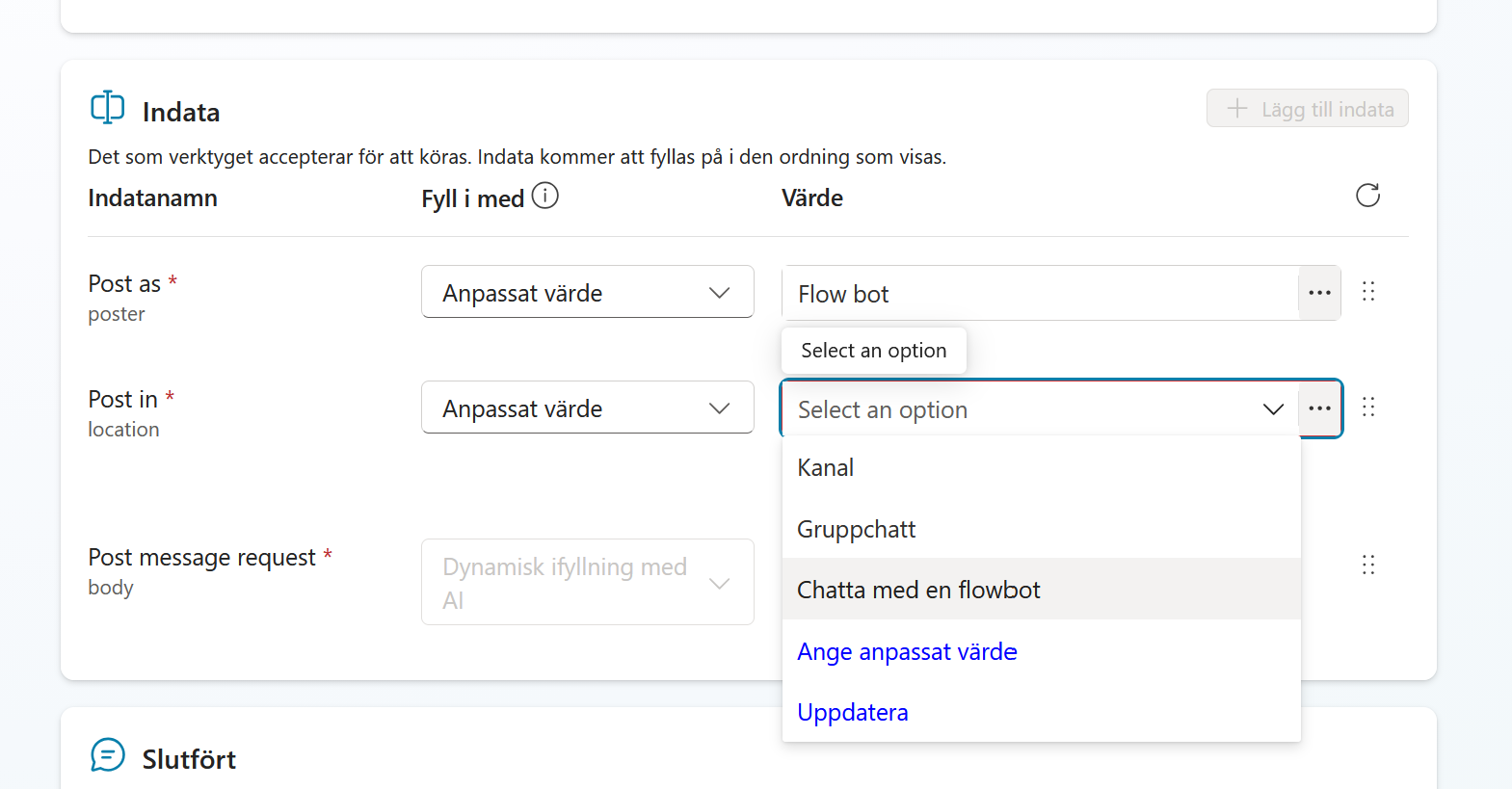Click the poster sublabel under Post as
Viewport: 1512px width, 789px height.
coord(117,314)
